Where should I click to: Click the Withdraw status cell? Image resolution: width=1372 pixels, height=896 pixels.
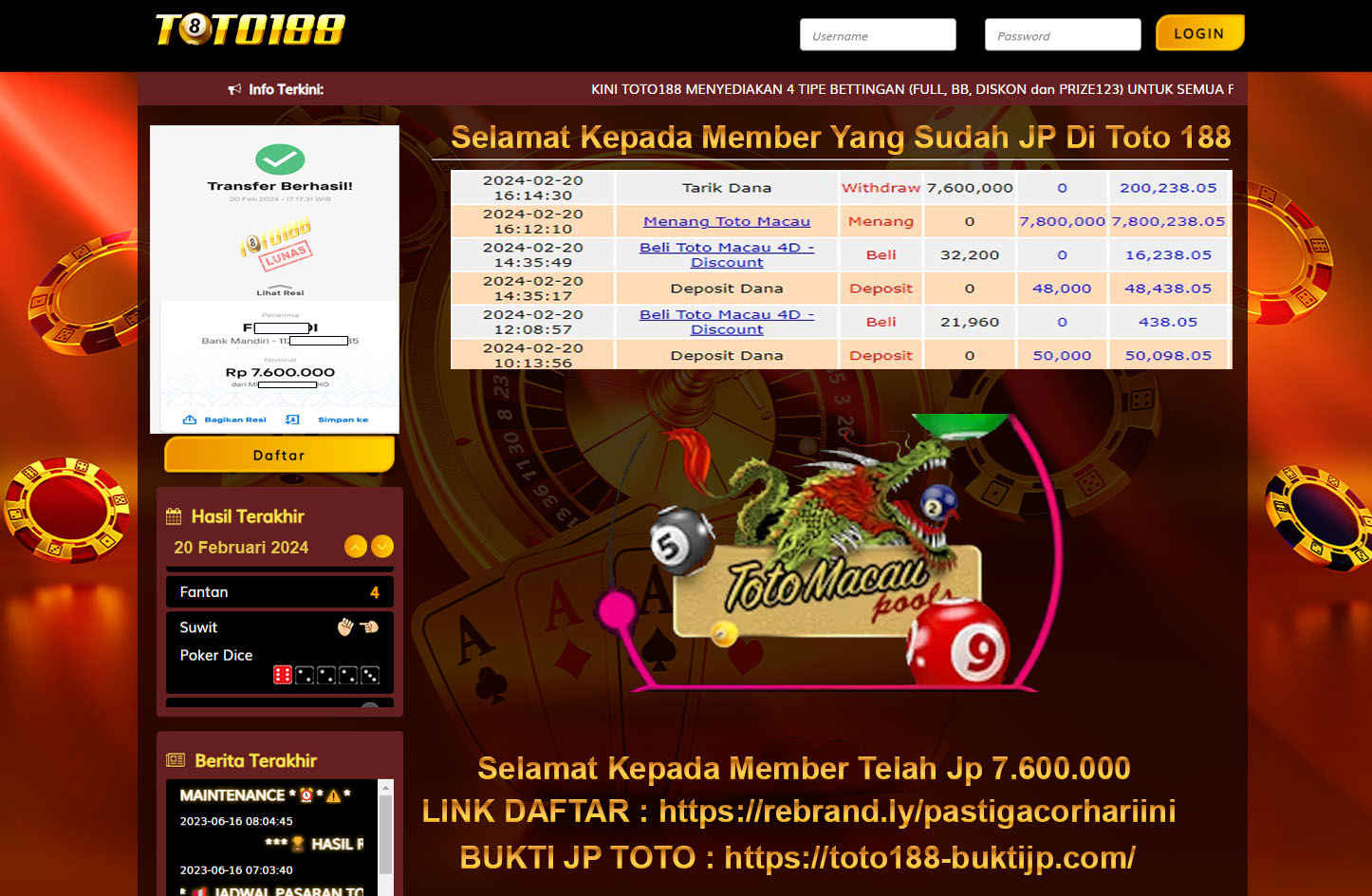click(x=881, y=188)
